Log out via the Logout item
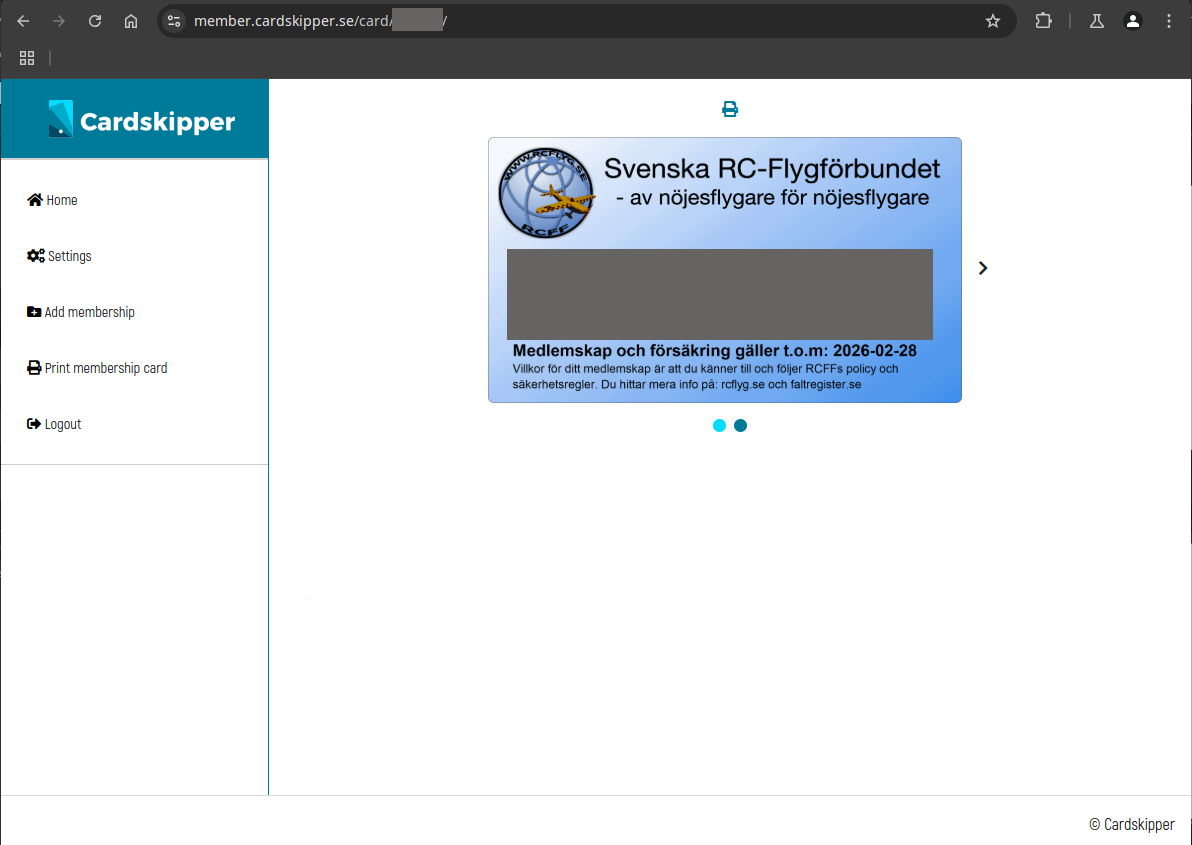 pyautogui.click(x=54, y=424)
